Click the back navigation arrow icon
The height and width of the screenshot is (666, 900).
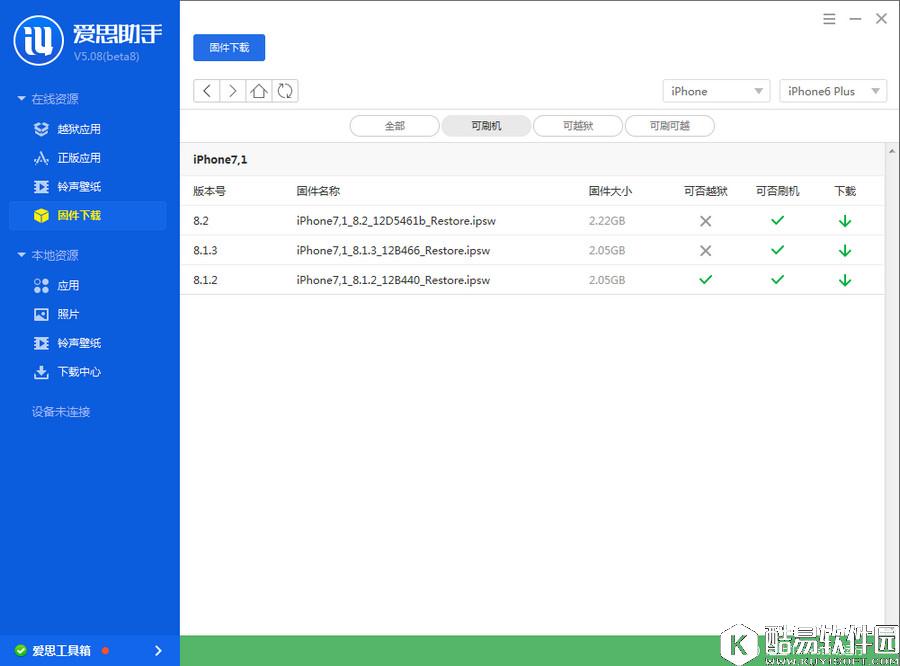[x=207, y=91]
